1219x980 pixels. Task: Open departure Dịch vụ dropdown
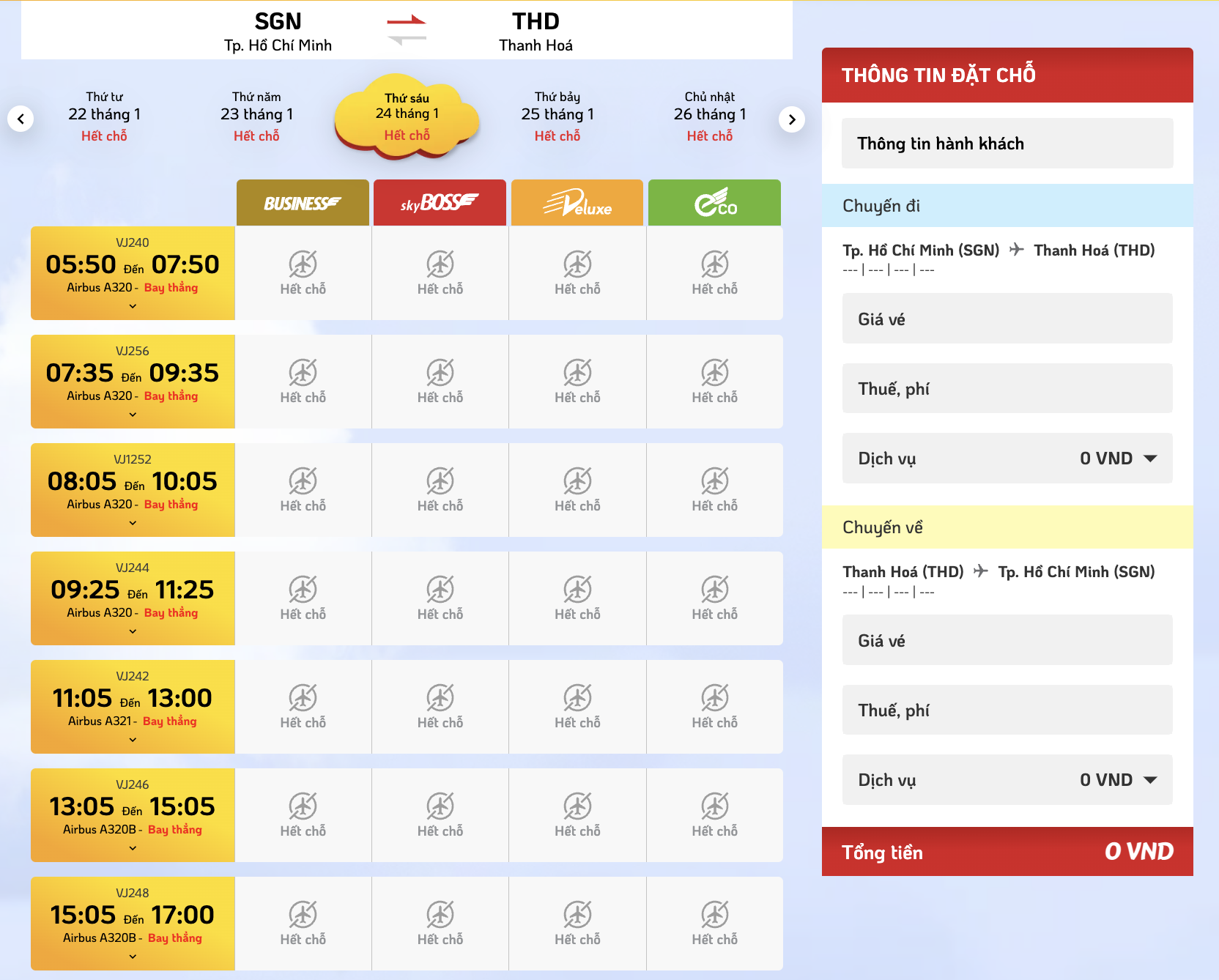[x=1150, y=459]
